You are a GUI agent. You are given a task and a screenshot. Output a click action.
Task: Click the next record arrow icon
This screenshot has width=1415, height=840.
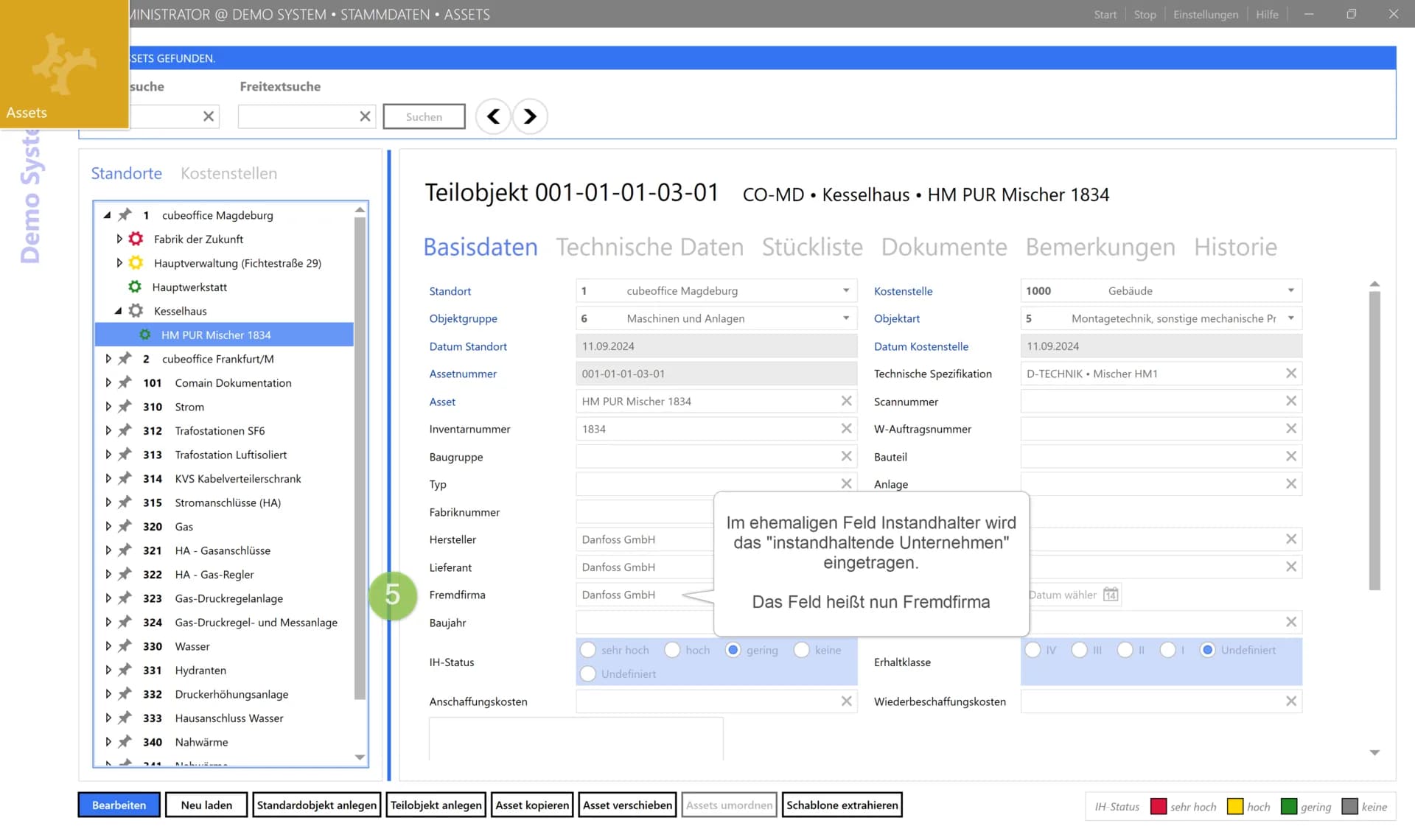click(530, 116)
